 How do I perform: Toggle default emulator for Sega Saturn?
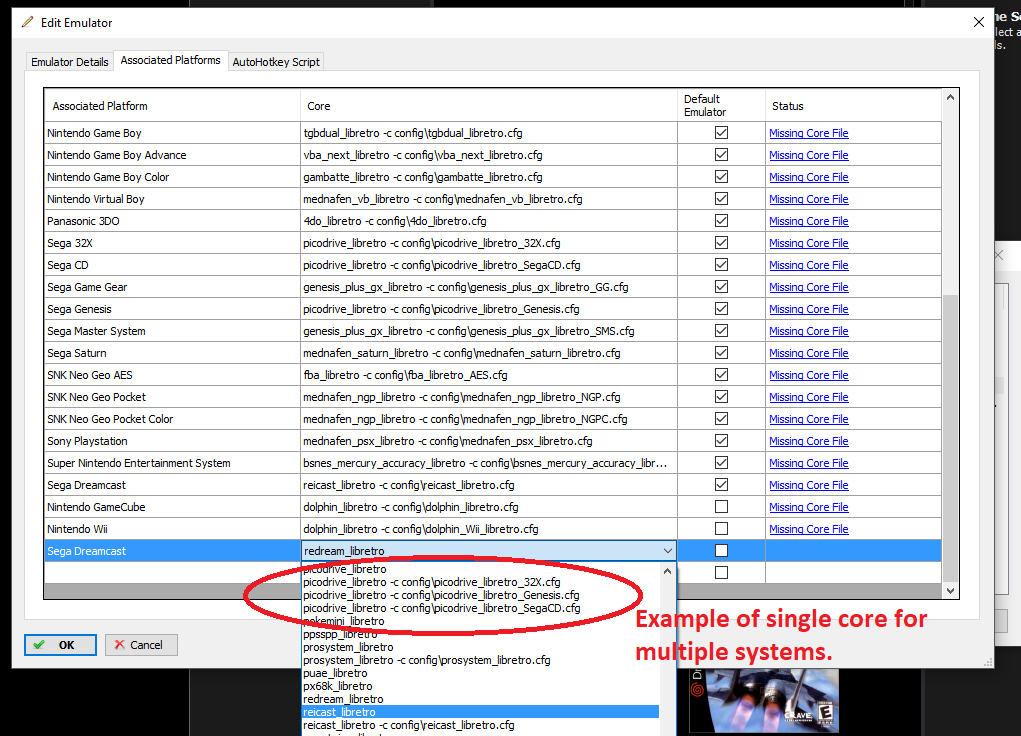point(721,353)
